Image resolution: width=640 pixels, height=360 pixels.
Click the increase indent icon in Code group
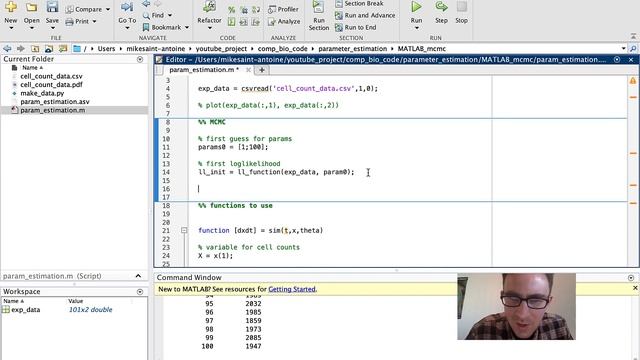point(256,22)
